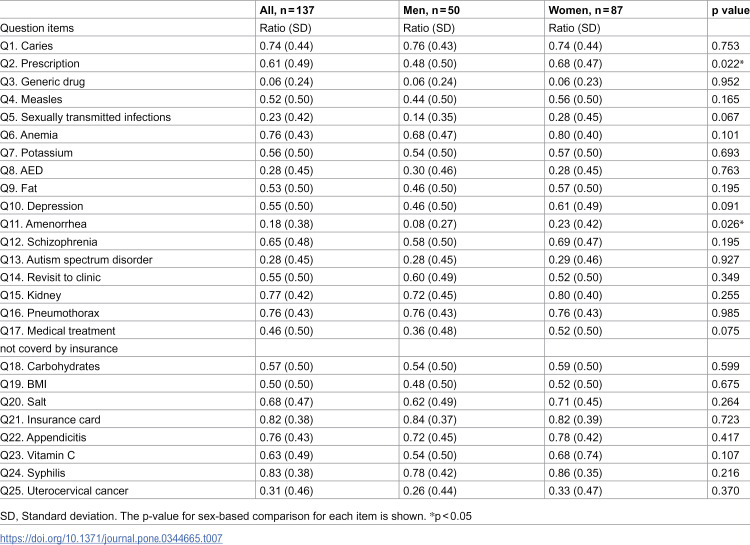Select the Q2 Prescription p value 0.022*
The image size is (750, 545).
pyautogui.click(x=727, y=64)
